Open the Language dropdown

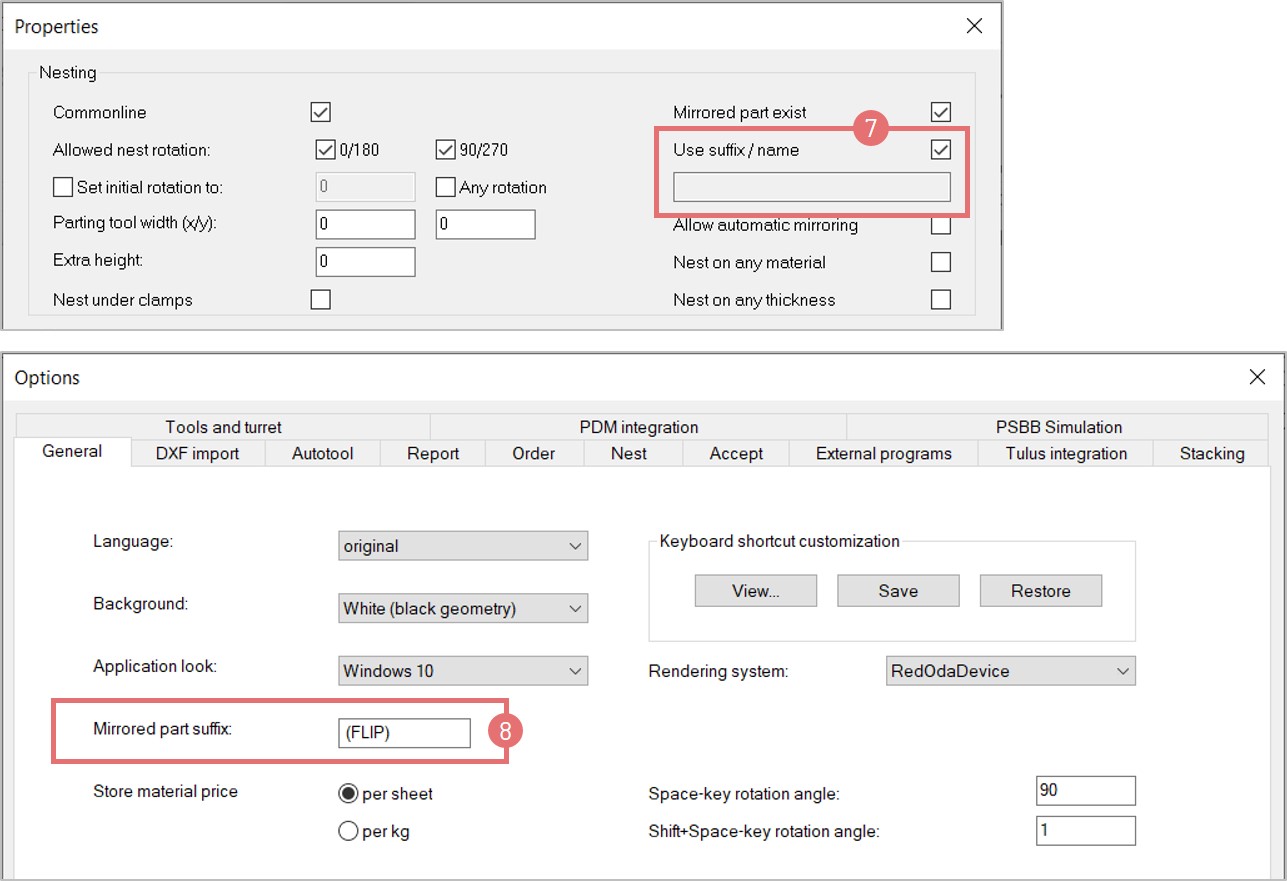[463, 546]
